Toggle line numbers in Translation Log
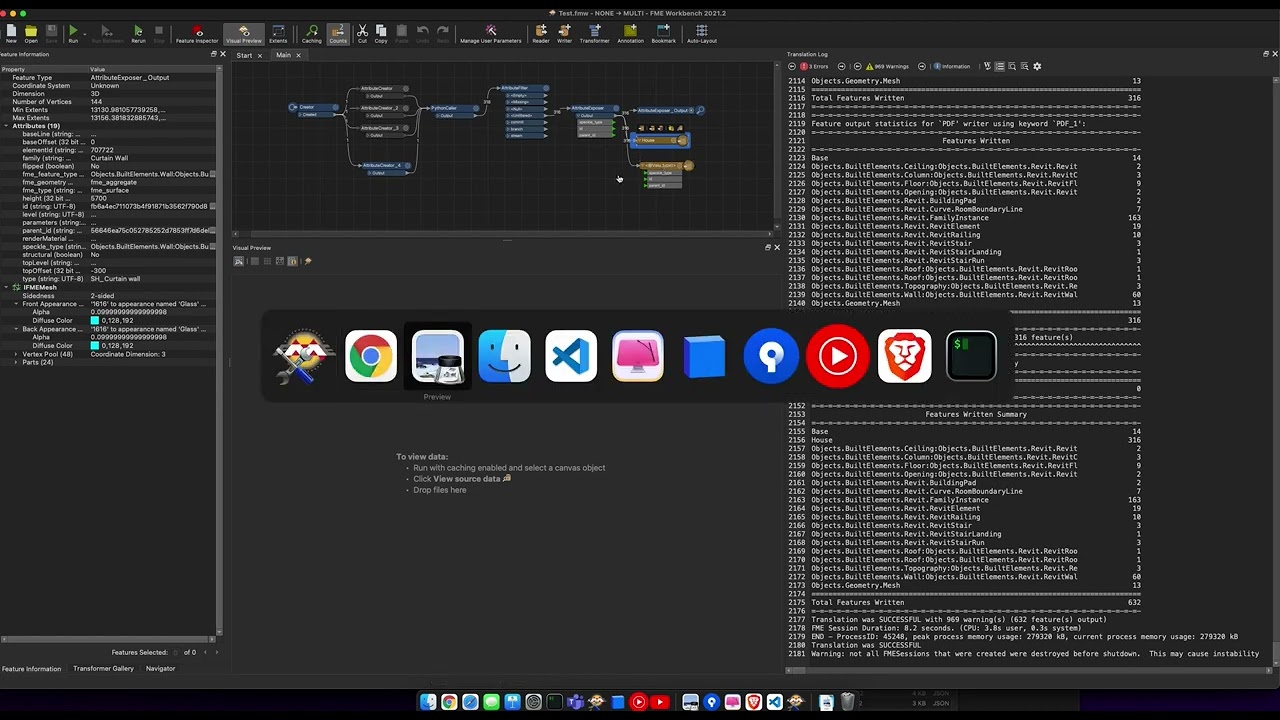Image resolution: width=1280 pixels, height=720 pixels. point(1000,66)
